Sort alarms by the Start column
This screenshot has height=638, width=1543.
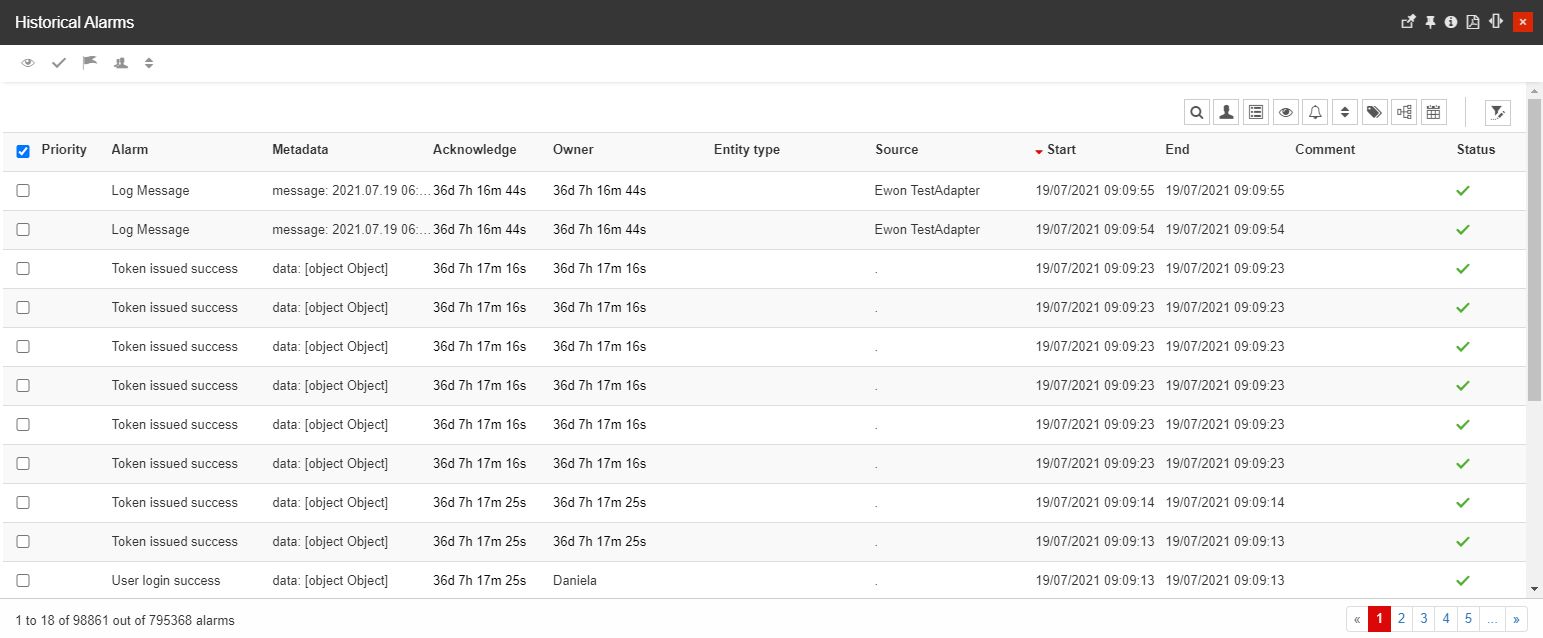[x=1061, y=150]
